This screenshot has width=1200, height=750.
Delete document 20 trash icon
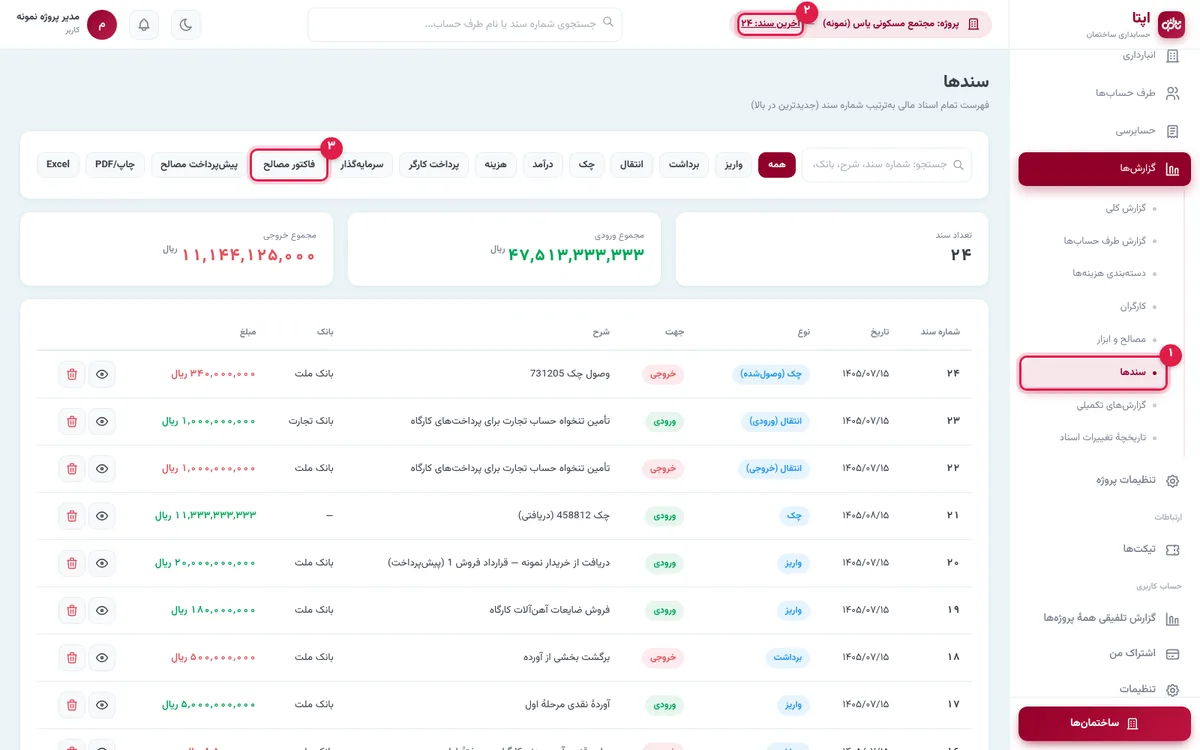pyautogui.click(x=72, y=562)
